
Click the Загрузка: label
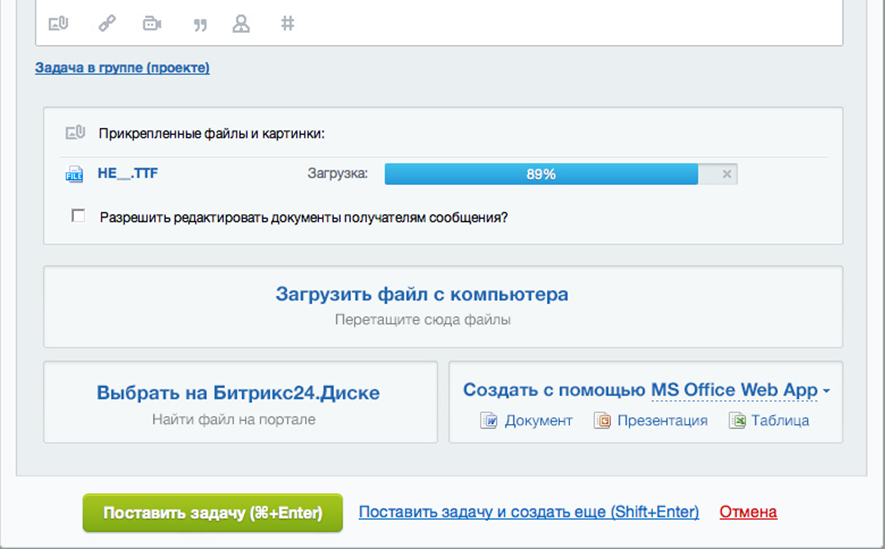click(338, 174)
